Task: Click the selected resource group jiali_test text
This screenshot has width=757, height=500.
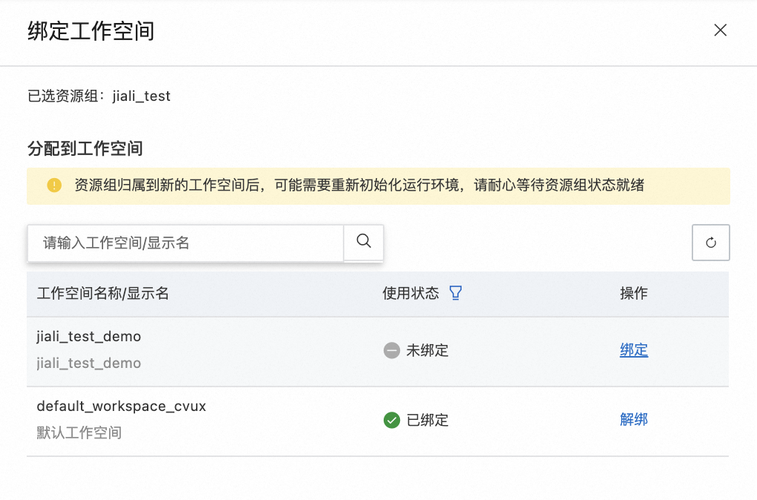Action: [141, 96]
